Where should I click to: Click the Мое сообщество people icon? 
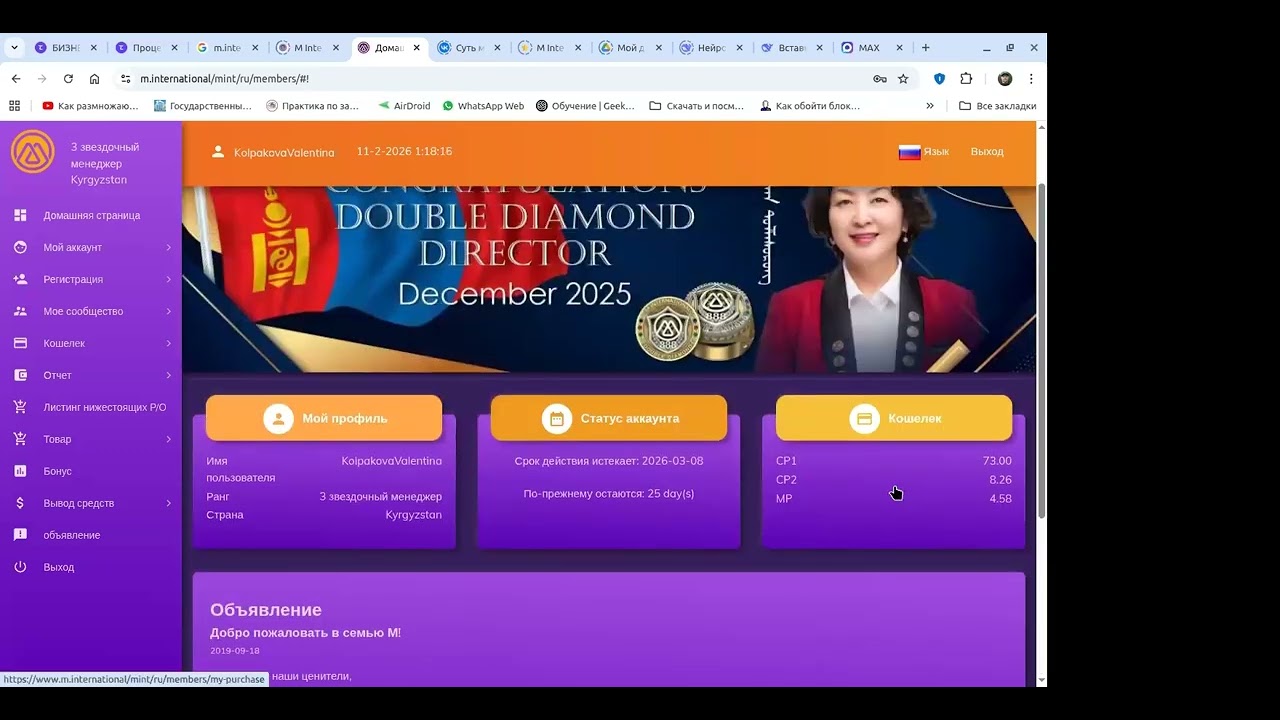(20, 311)
